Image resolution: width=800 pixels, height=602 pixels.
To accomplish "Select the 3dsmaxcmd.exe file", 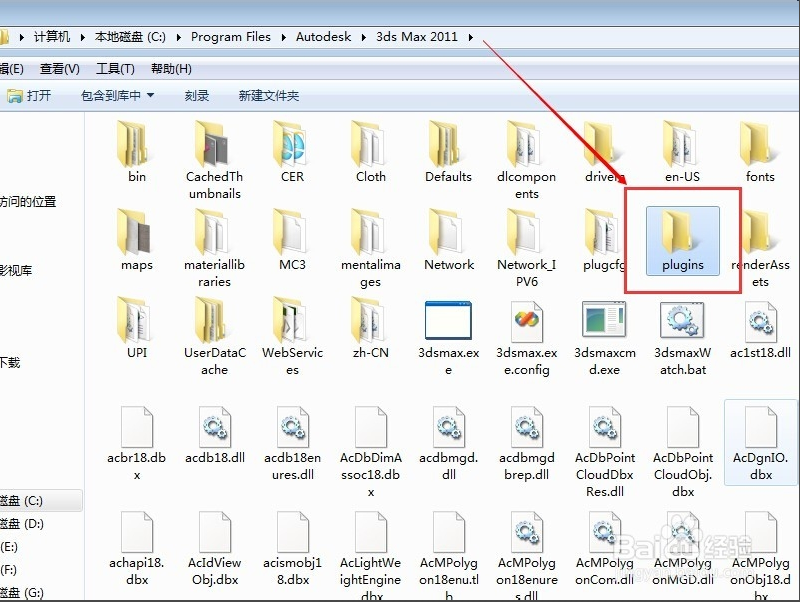I will click(x=605, y=338).
